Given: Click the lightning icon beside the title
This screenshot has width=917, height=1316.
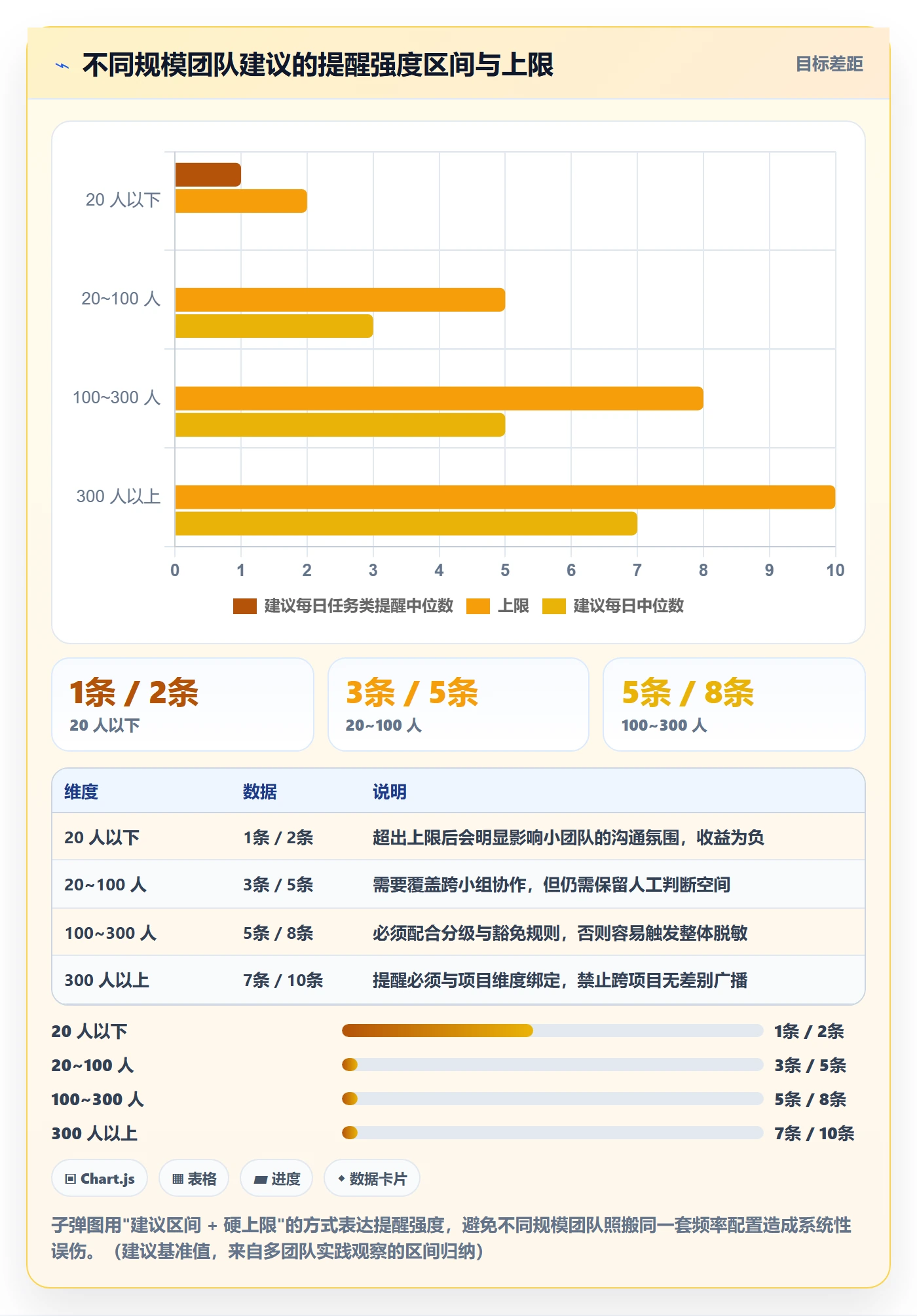Looking at the screenshot, I should coord(62,65).
